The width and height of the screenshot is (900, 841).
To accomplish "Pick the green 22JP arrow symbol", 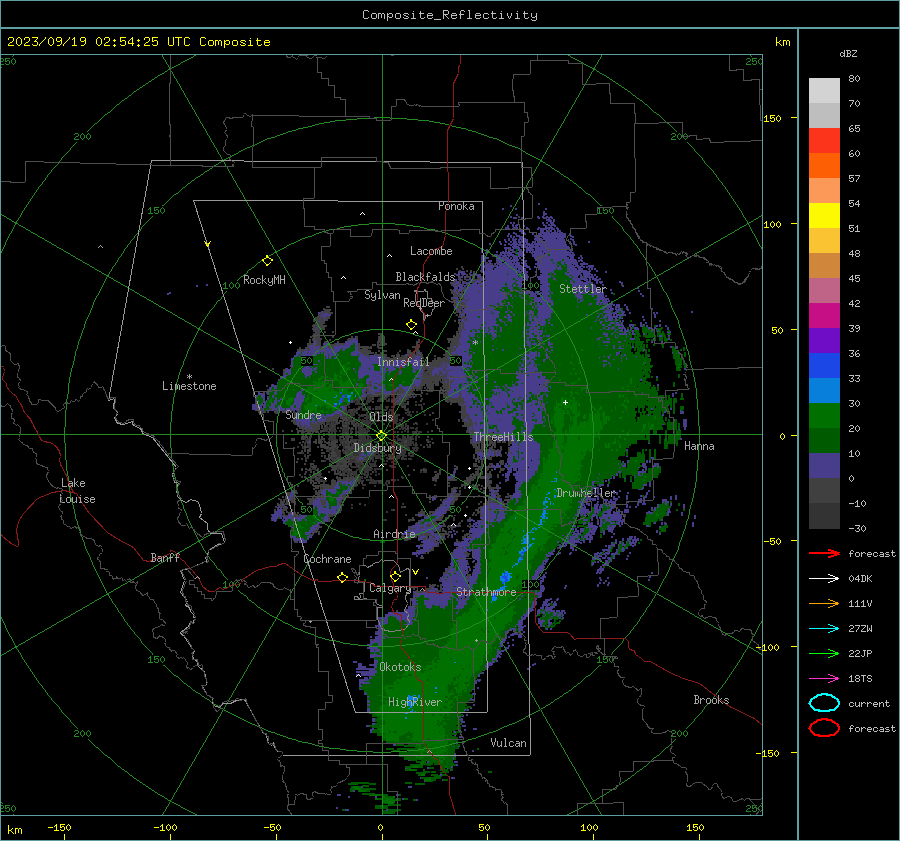I will [x=824, y=653].
